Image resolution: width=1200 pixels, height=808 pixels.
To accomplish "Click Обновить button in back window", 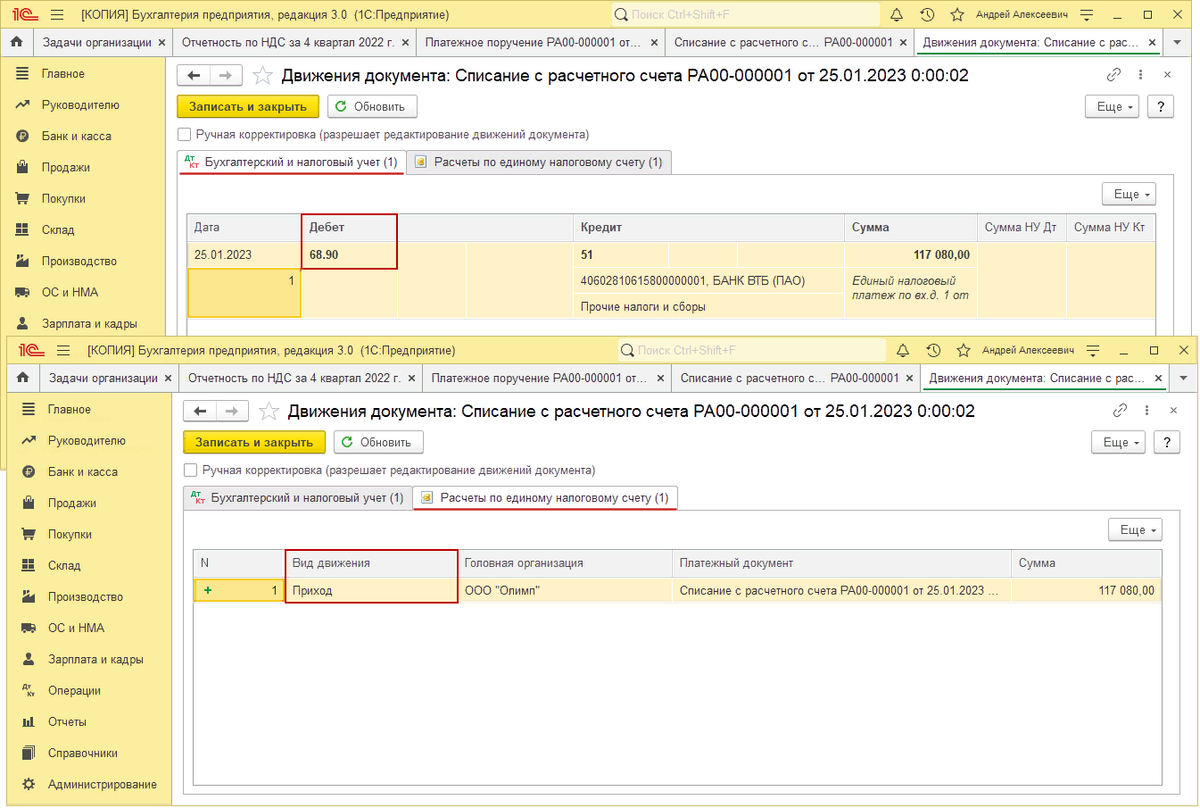I will click(372, 107).
